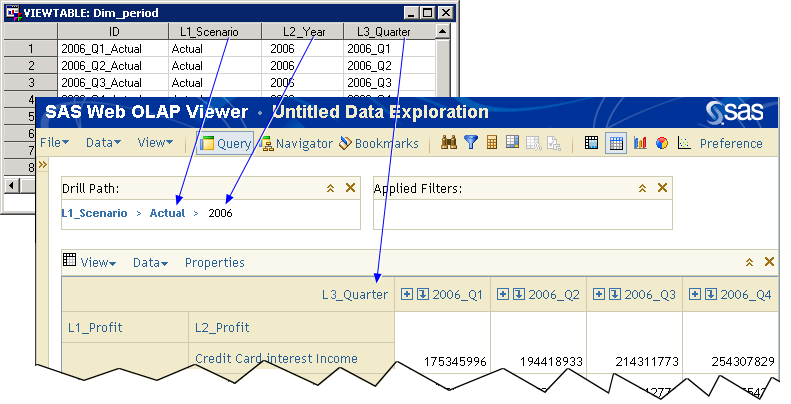Expand the 2006_Q1 column with plus icon
Viewport: 791px width, 404px height.
click(406, 294)
